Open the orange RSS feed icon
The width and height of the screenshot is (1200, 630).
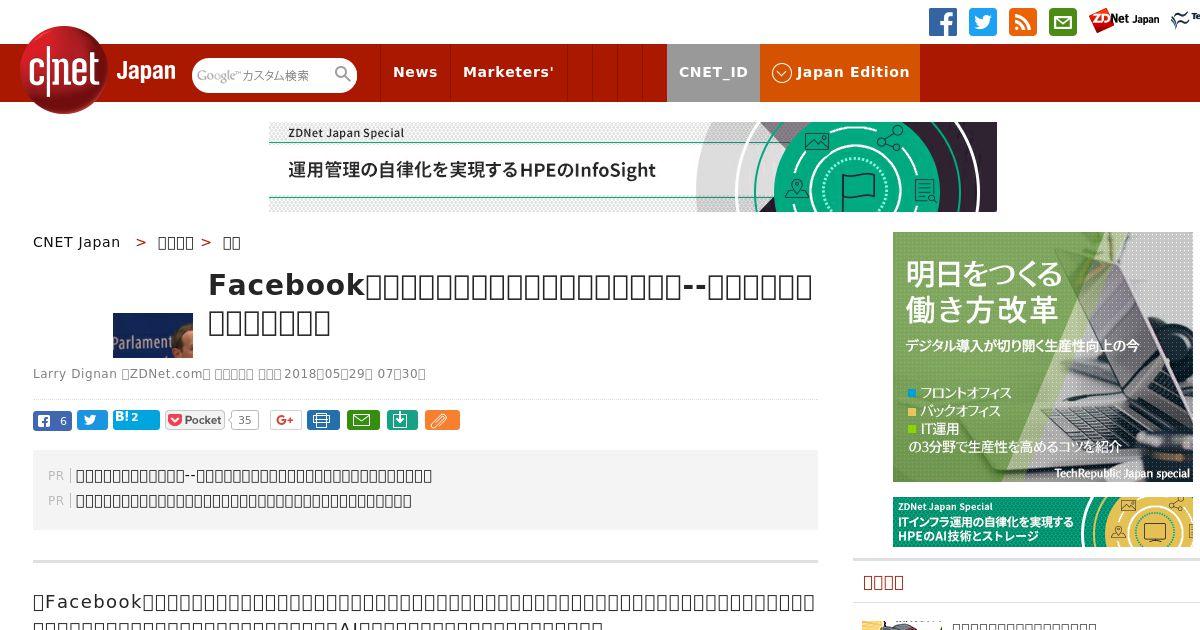click(x=1023, y=22)
